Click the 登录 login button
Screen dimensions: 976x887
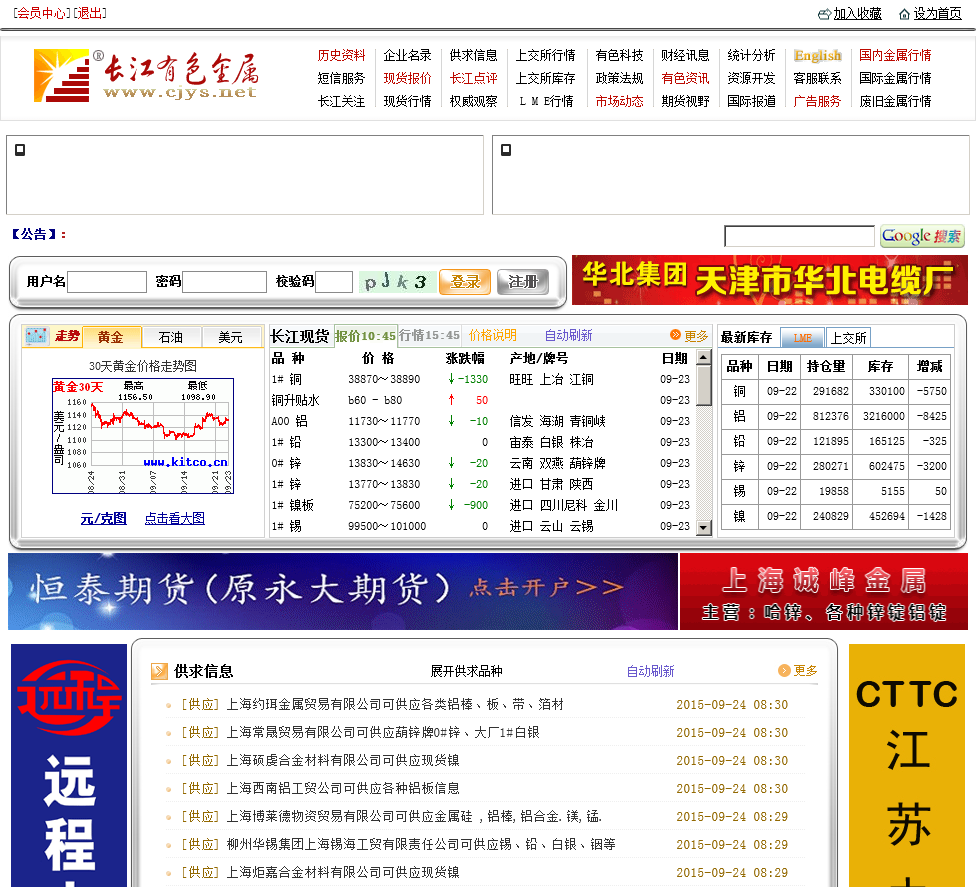click(x=465, y=282)
